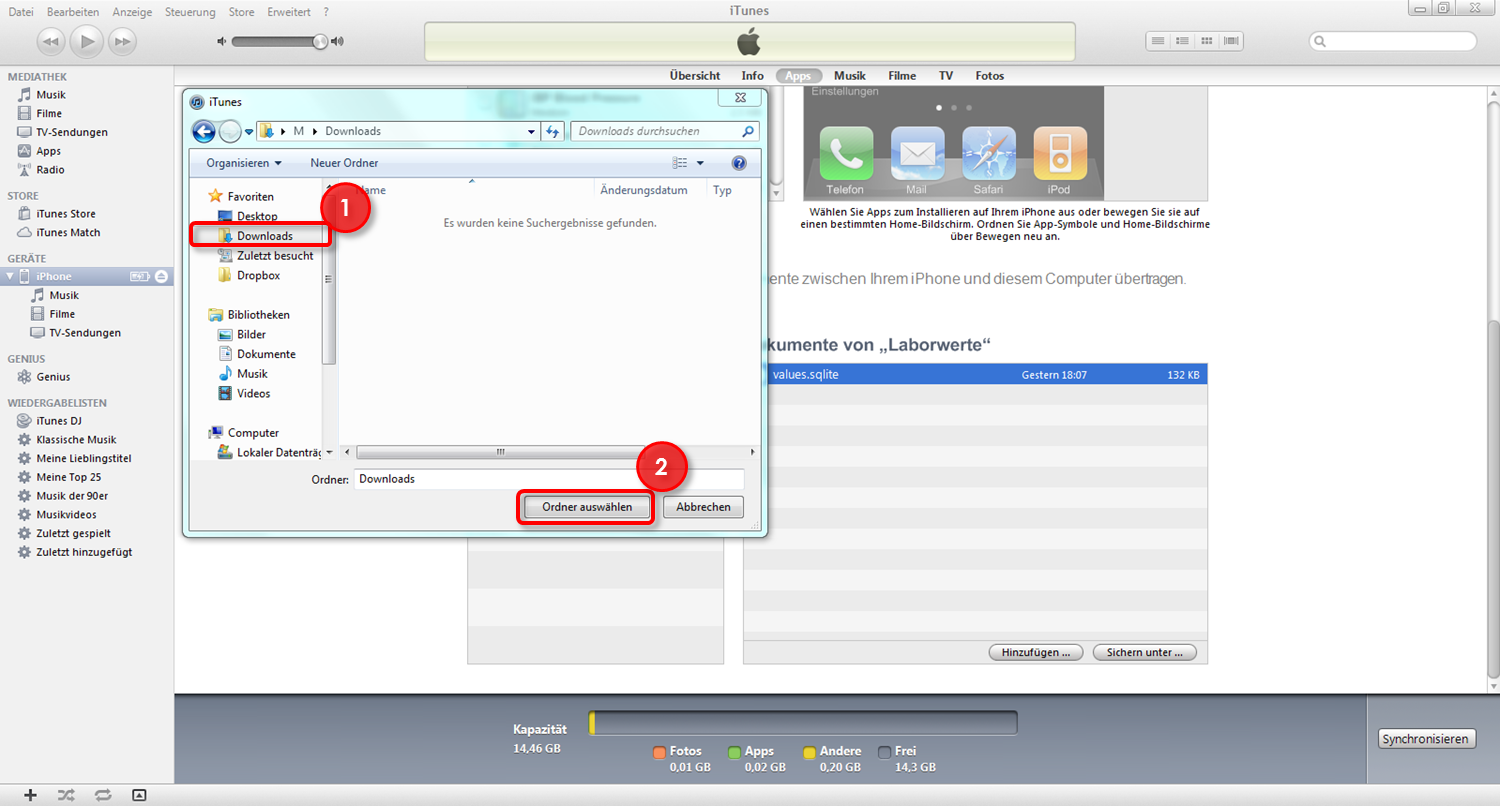1500x806 pixels.
Task: Open the Erweitert menu
Action: click(x=289, y=12)
